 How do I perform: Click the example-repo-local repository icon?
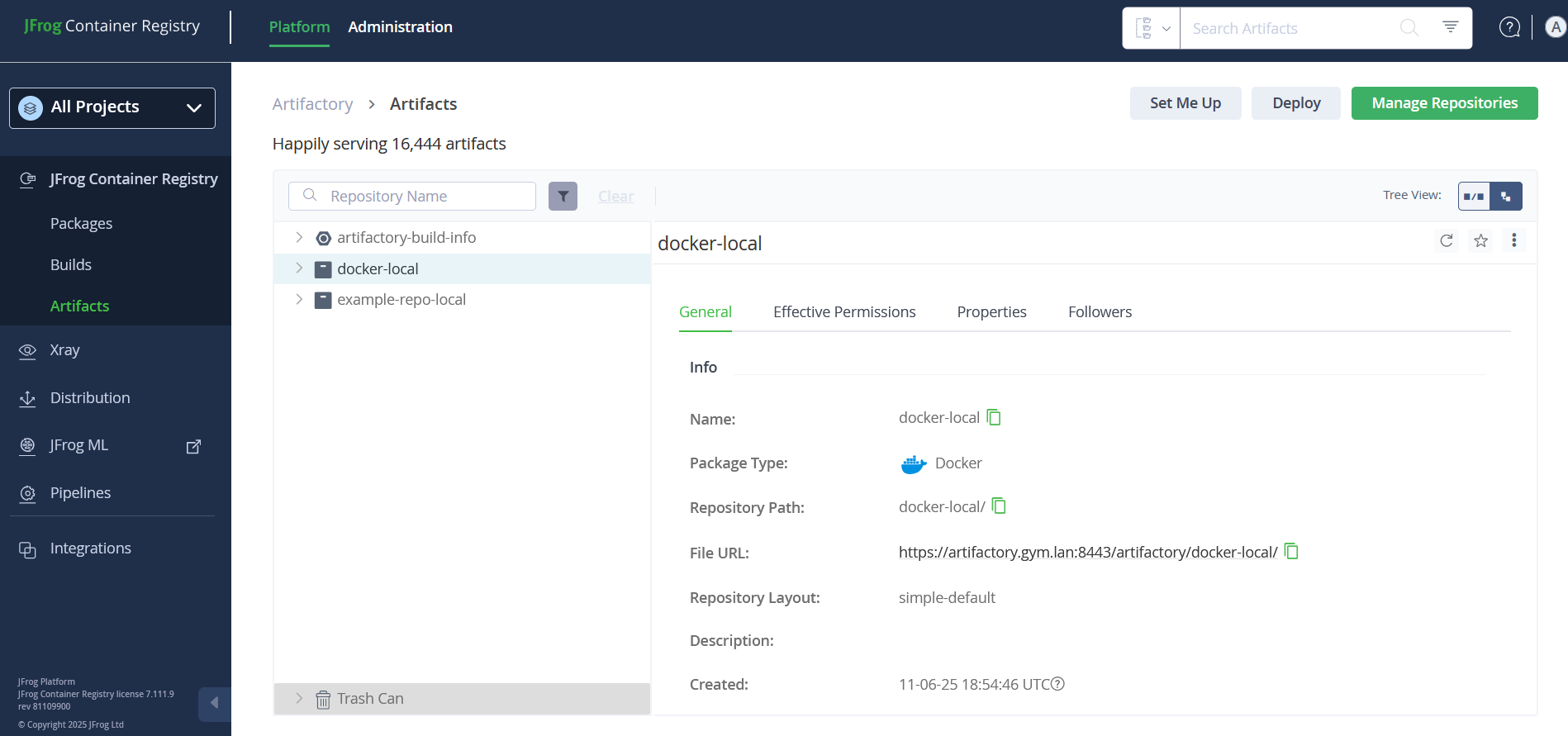click(323, 300)
